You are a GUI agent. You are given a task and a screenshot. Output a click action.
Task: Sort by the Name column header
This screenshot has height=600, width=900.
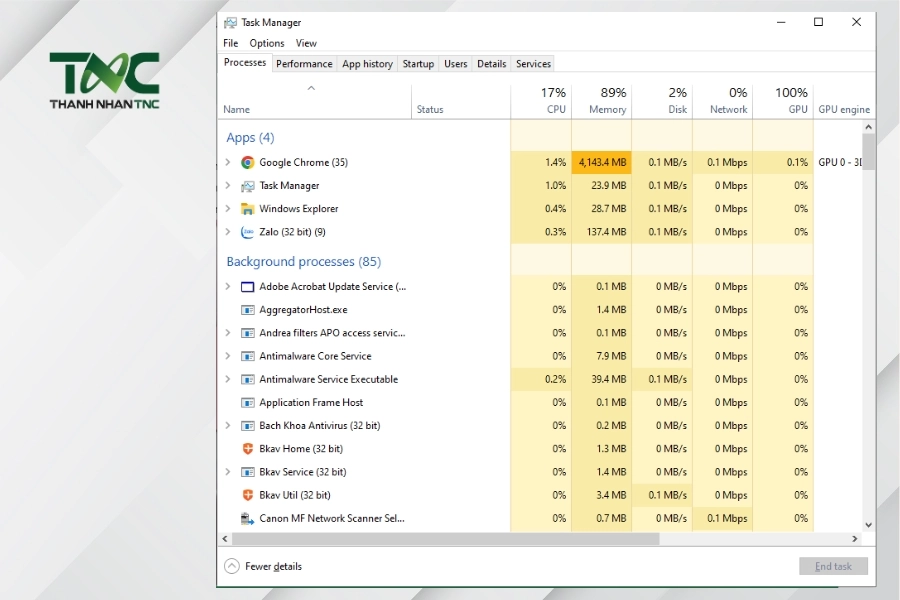tap(315, 102)
